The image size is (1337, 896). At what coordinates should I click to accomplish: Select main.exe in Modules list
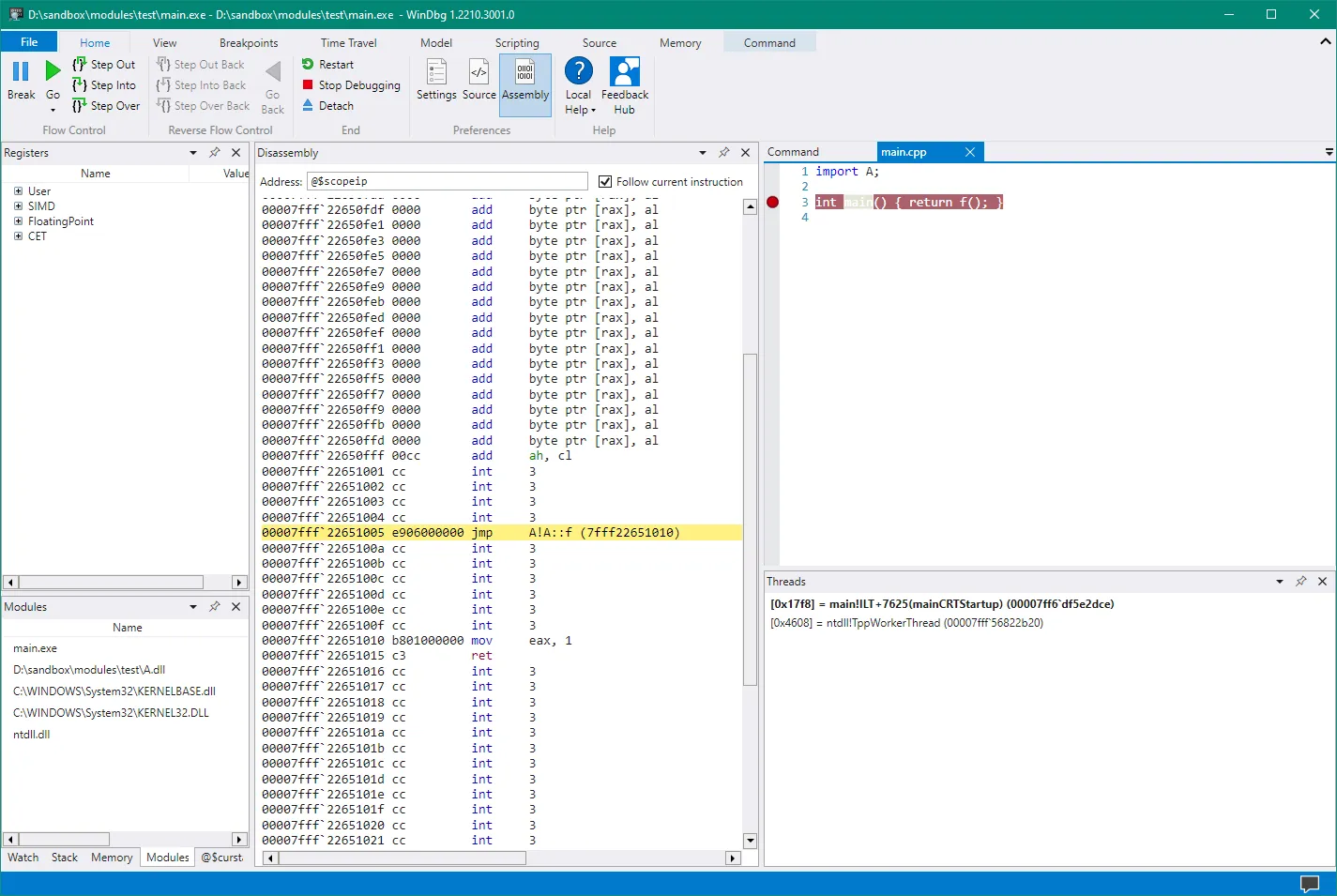coord(36,648)
